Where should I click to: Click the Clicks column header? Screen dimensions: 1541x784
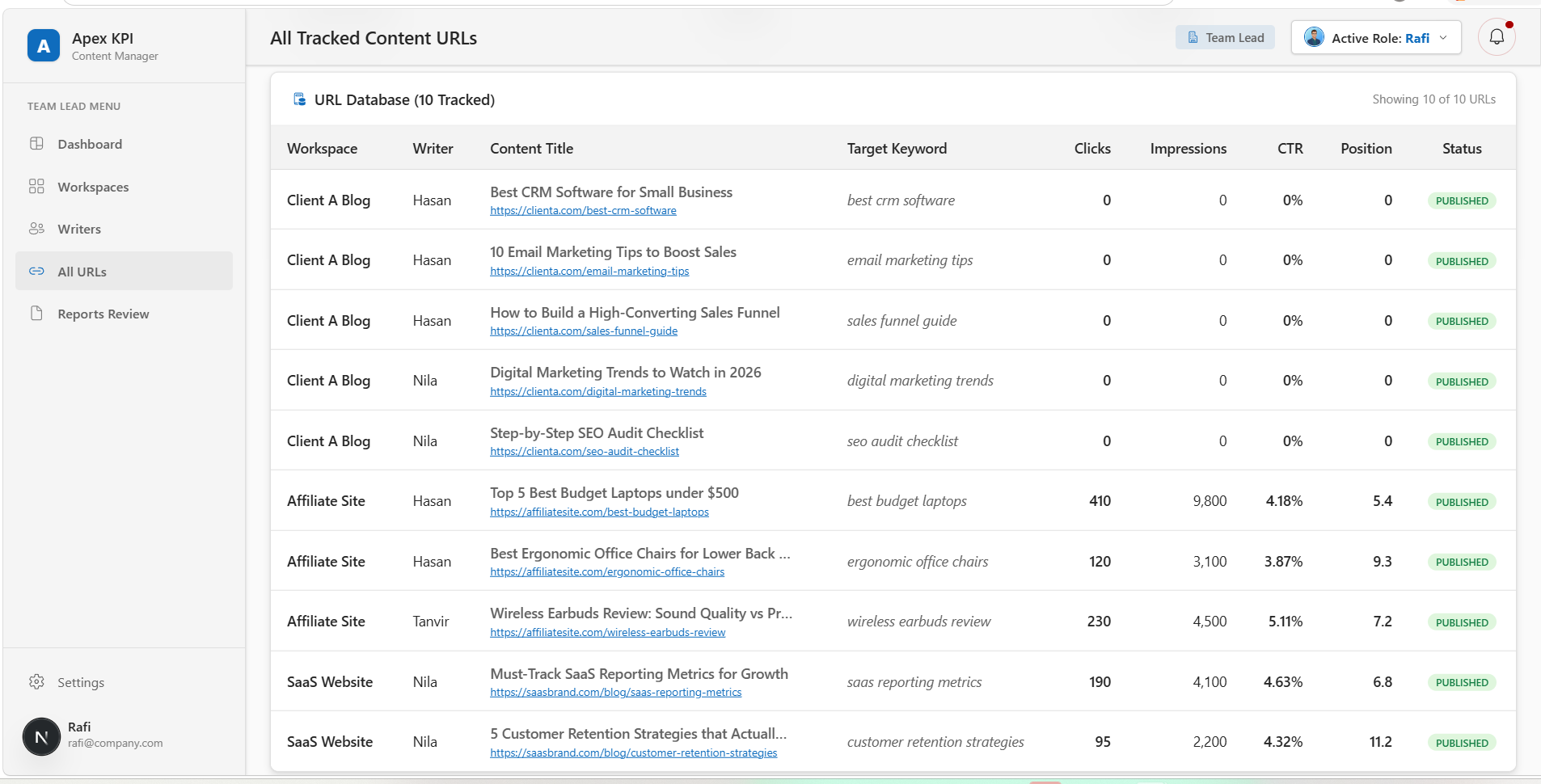click(1092, 149)
